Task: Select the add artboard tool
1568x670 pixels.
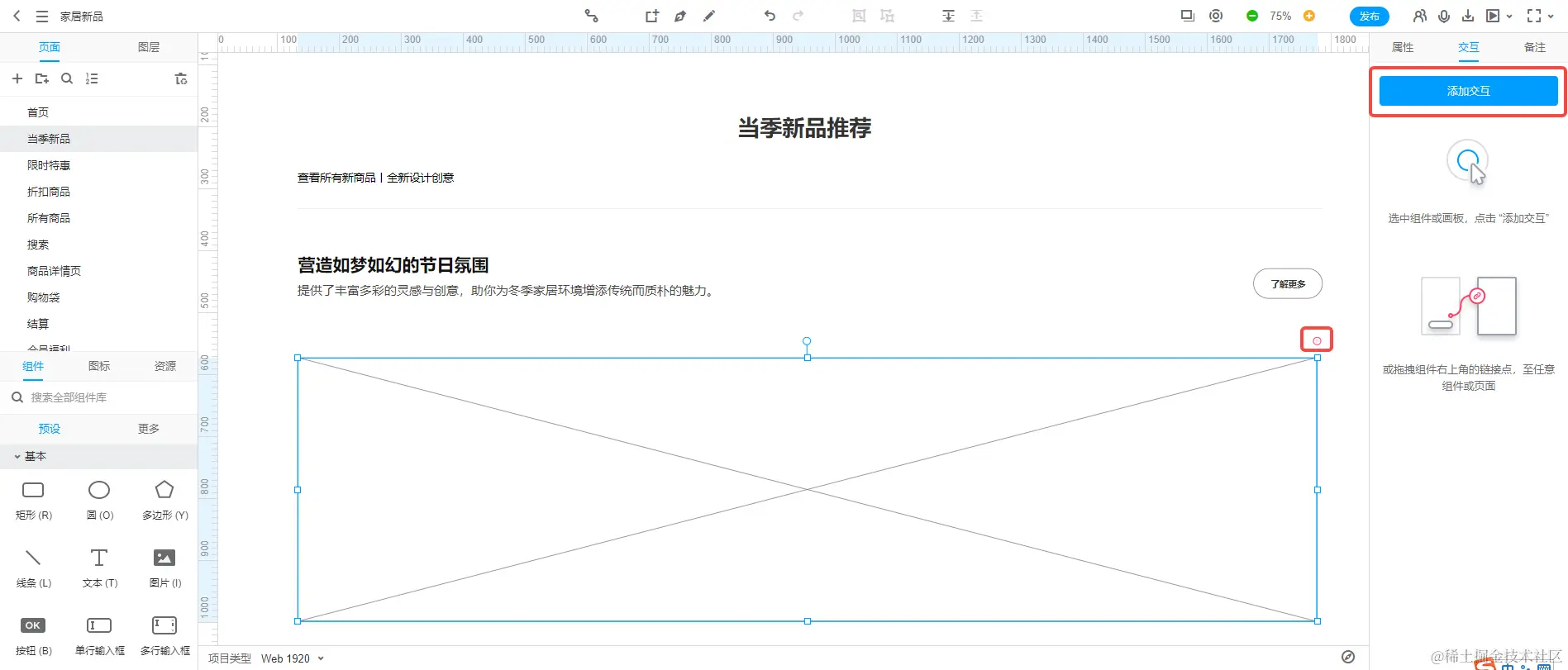Action: [652, 16]
